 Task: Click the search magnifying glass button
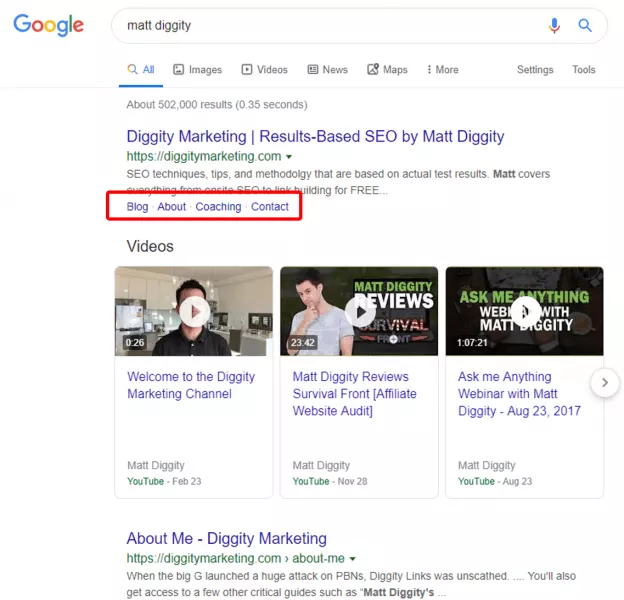585,25
